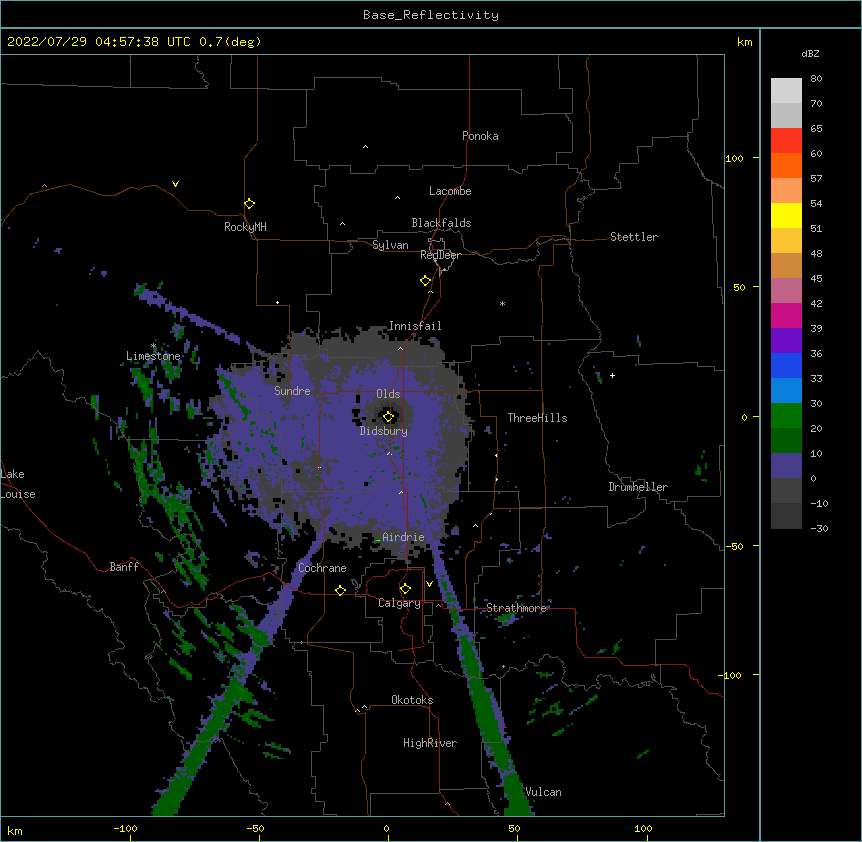The height and width of the screenshot is (842, 862).
Task: Click the Olds city label
Action: coord(388,394)
